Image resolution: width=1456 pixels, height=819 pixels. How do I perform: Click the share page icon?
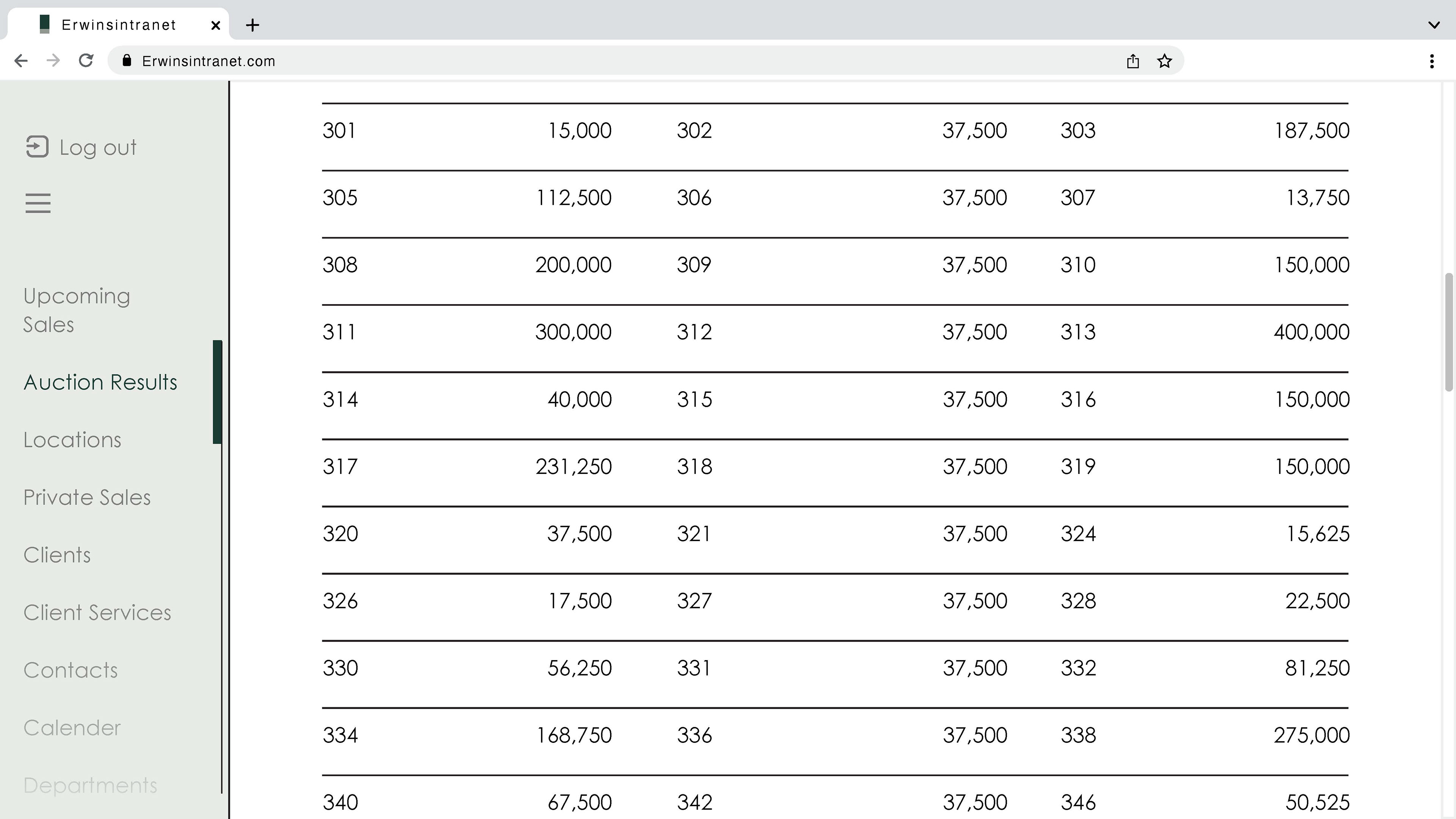tap(1132, 61)
